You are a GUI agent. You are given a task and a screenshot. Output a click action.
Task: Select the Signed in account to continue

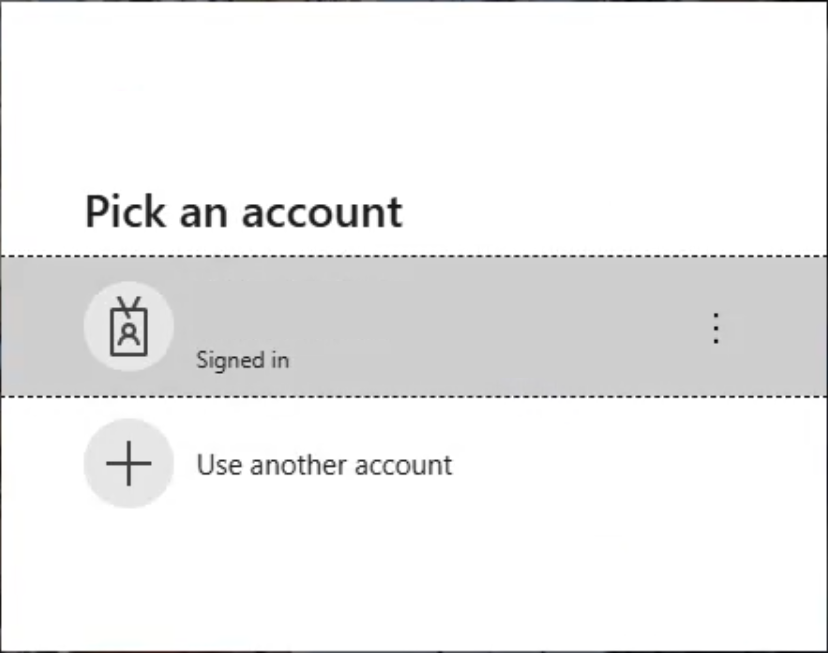pyautogui.click(x=400, y=325)
